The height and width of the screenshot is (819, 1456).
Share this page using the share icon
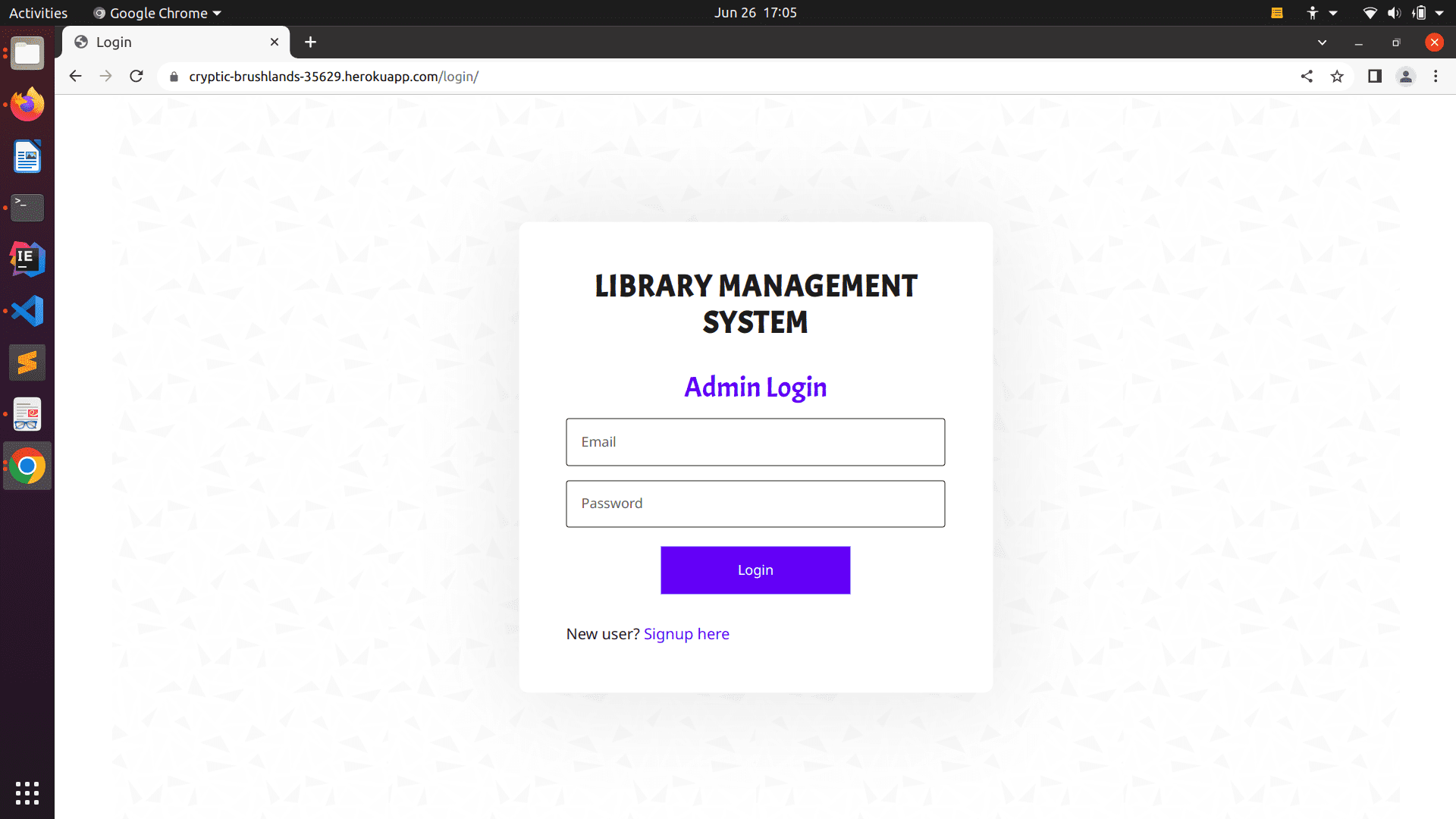coord(1307,76)
